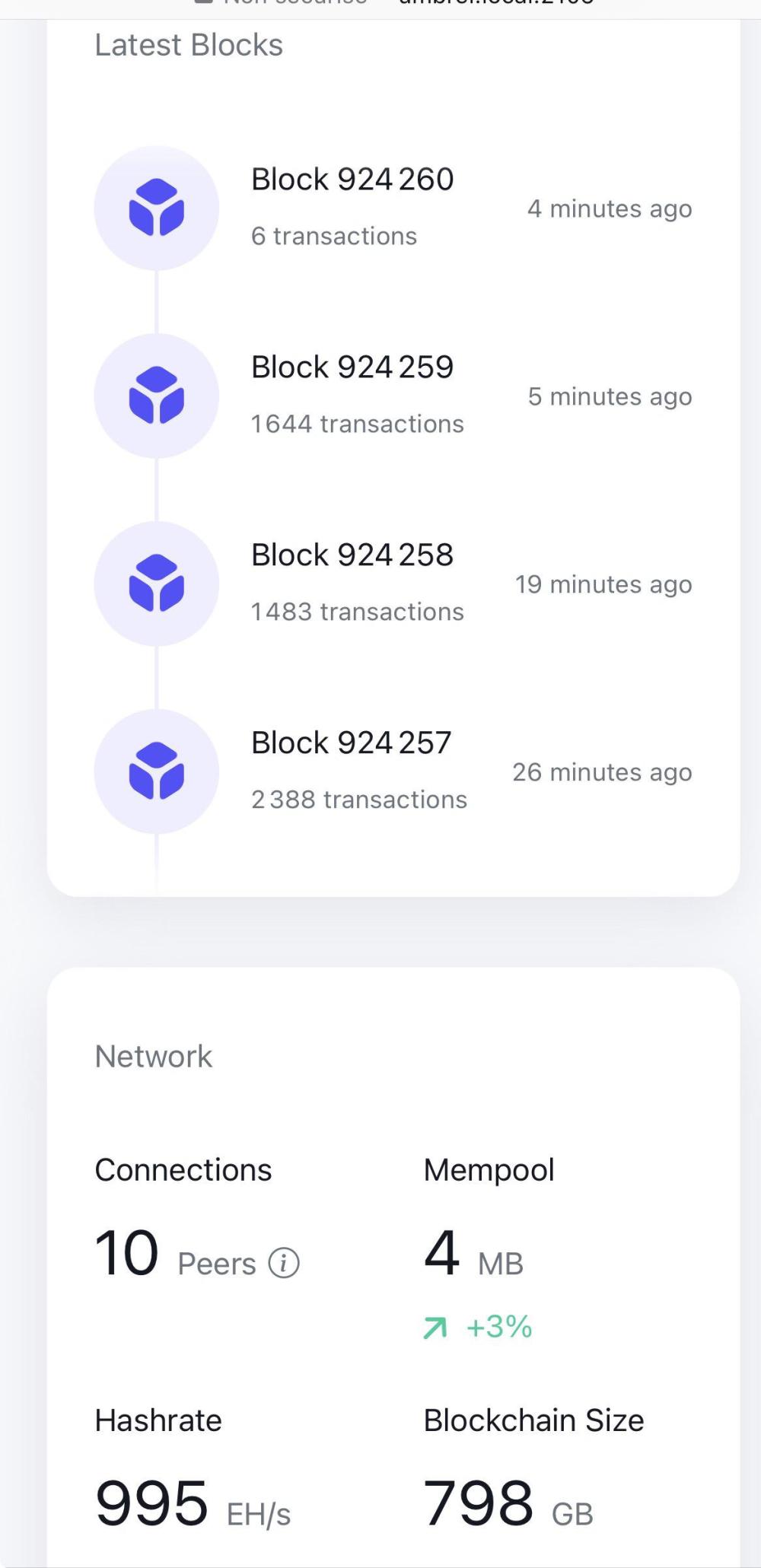Open Block 924 259 details
This screenshot has width=761, height=1568.
352,367
